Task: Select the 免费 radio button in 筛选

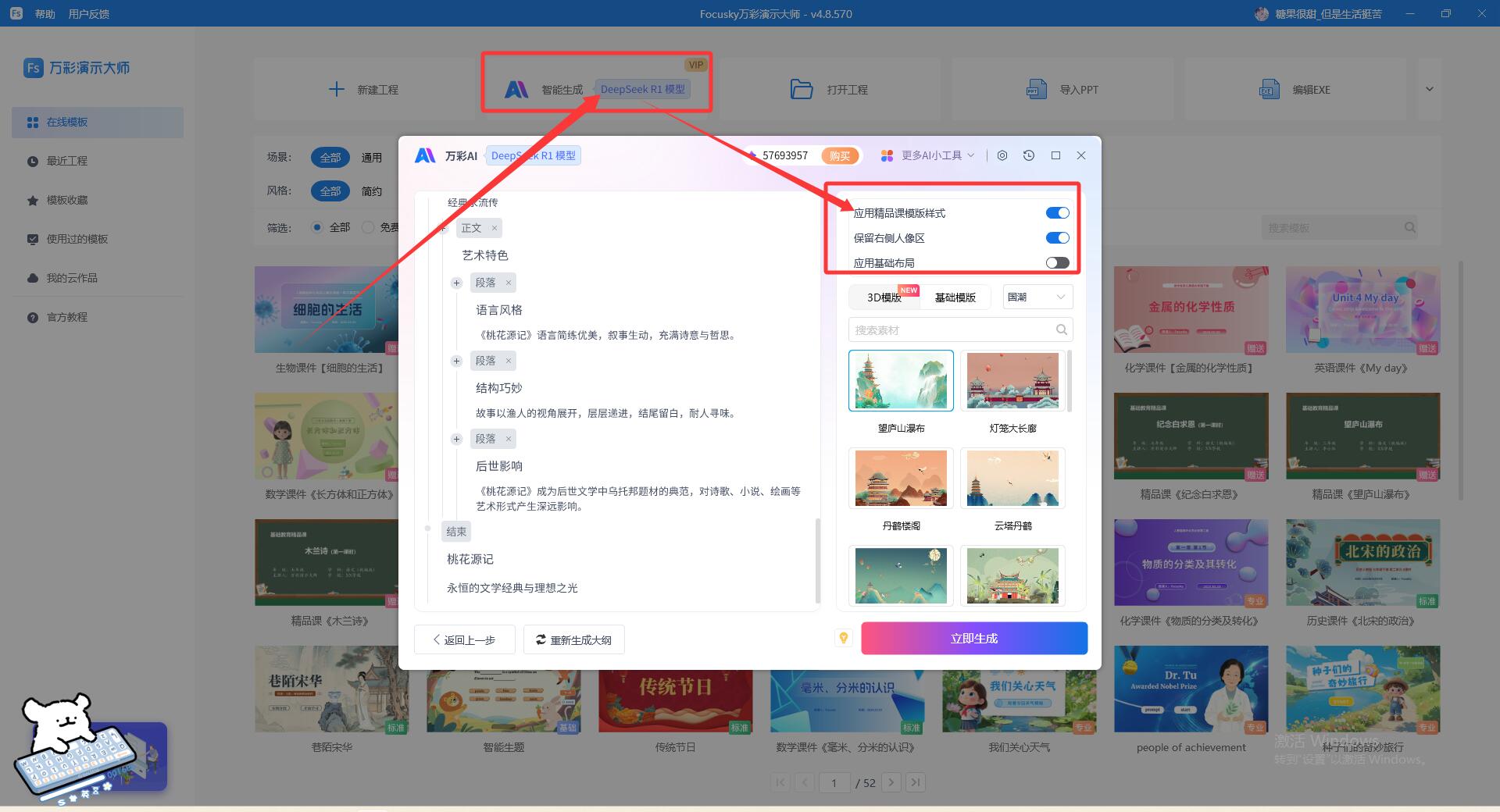Action: pyautogui.click(x=368, y=227)
